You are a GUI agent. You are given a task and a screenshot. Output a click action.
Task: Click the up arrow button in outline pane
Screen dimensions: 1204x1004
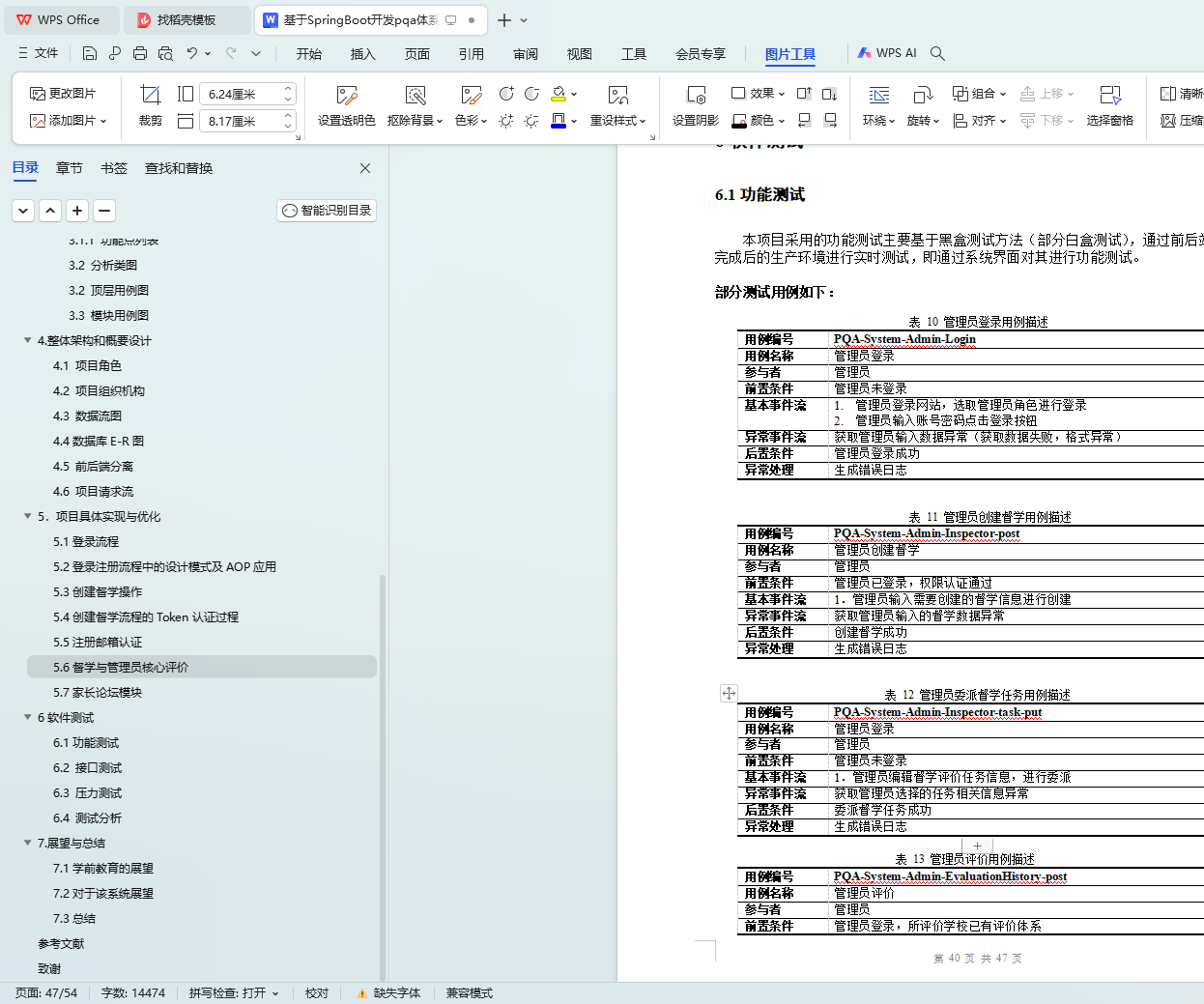pos(50,210)
